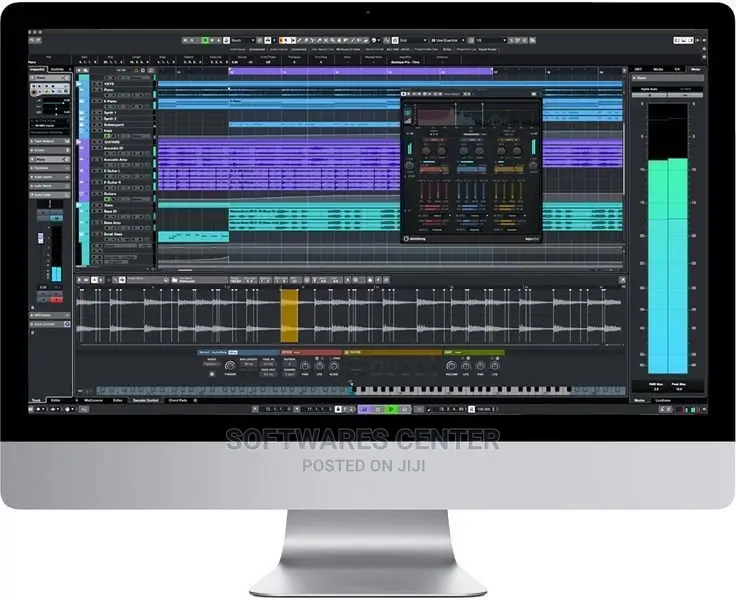Select the orange Object Selection tool
Screen dimensions: 736x600
coord(281,40)
